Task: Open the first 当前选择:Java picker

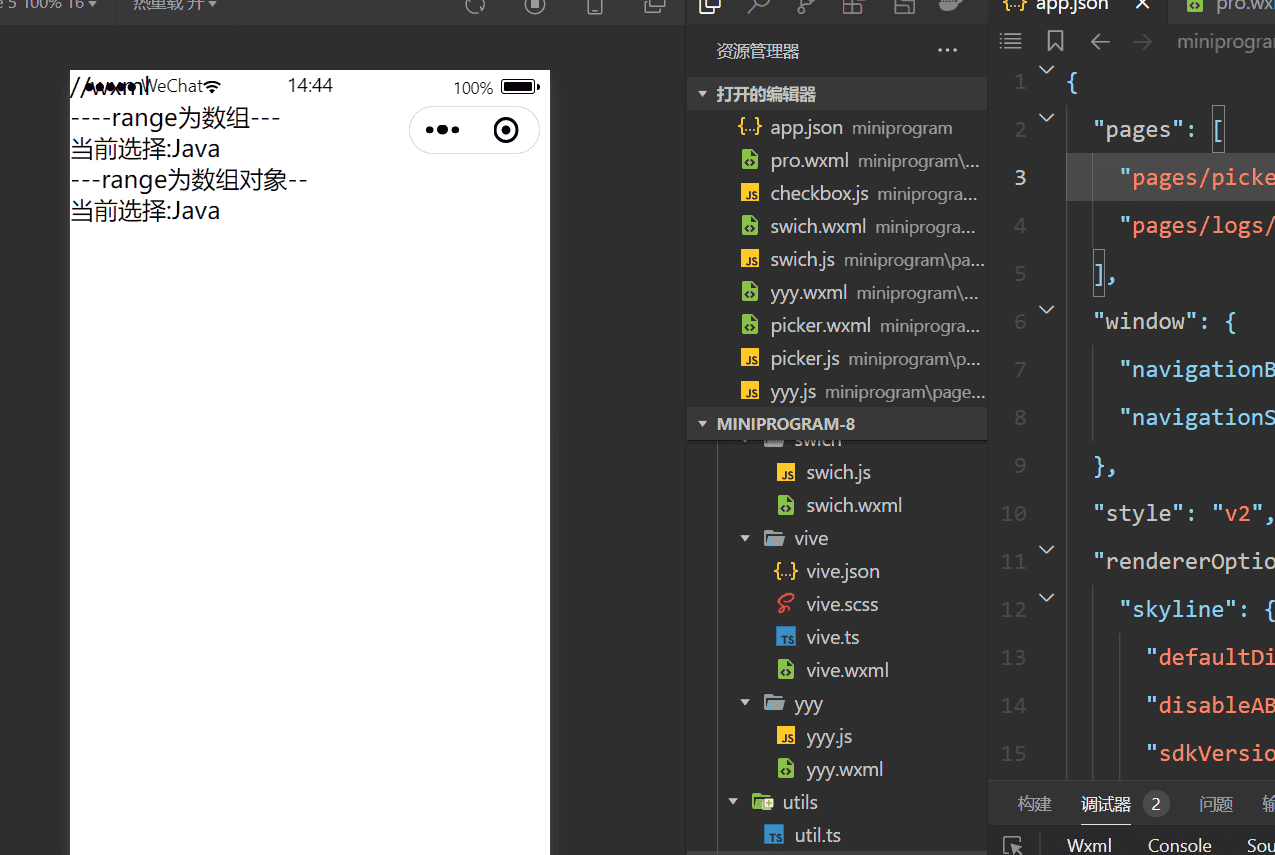Action: pyautogui.click(x=145, y=149)
